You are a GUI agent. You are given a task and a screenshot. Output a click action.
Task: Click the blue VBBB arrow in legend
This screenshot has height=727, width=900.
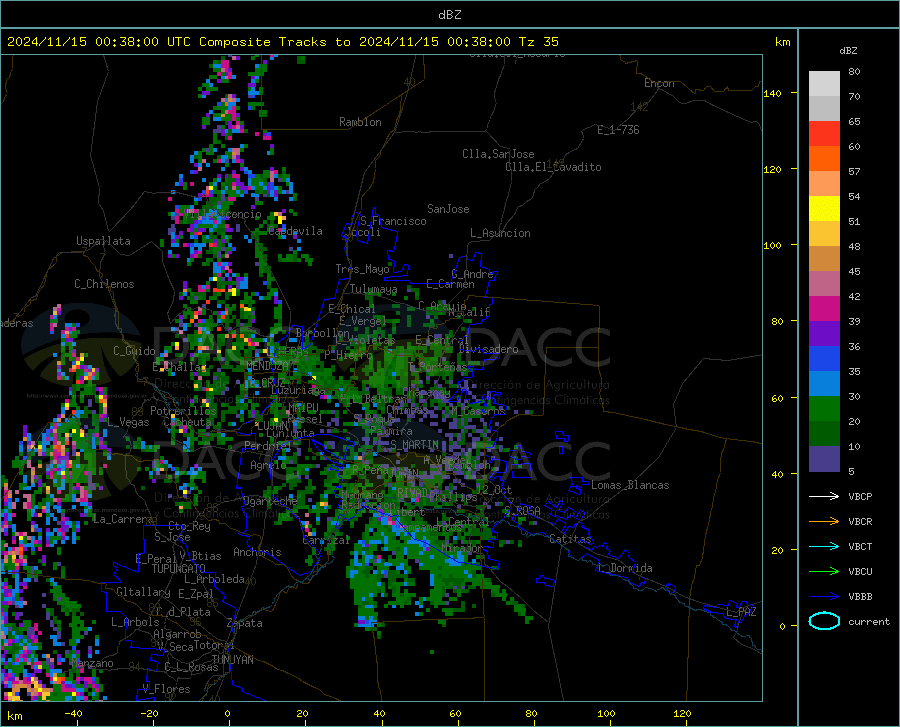coord(824,597)
